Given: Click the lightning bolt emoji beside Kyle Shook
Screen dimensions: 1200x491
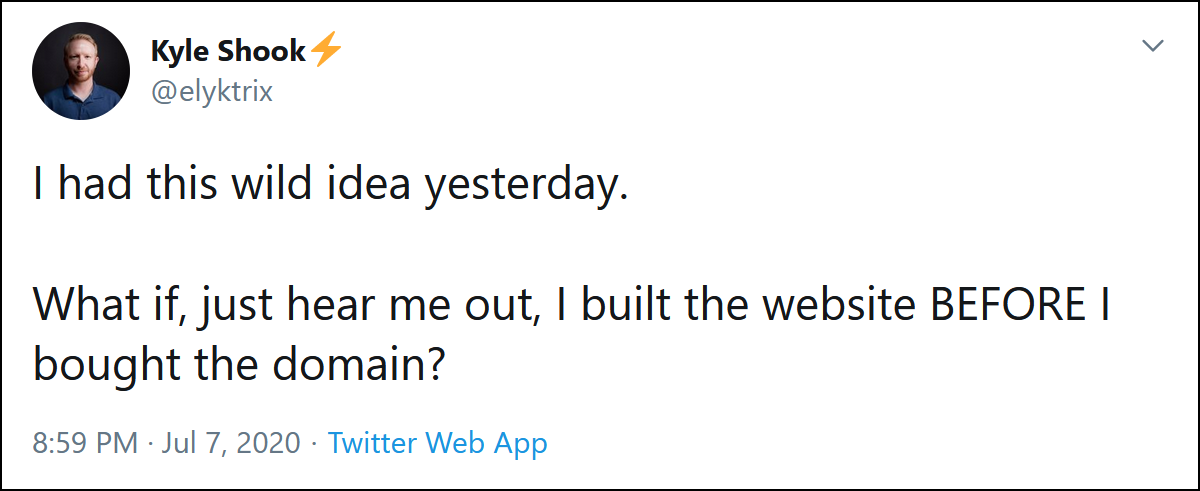Looking at the screenshot, I should coord(327,50).
